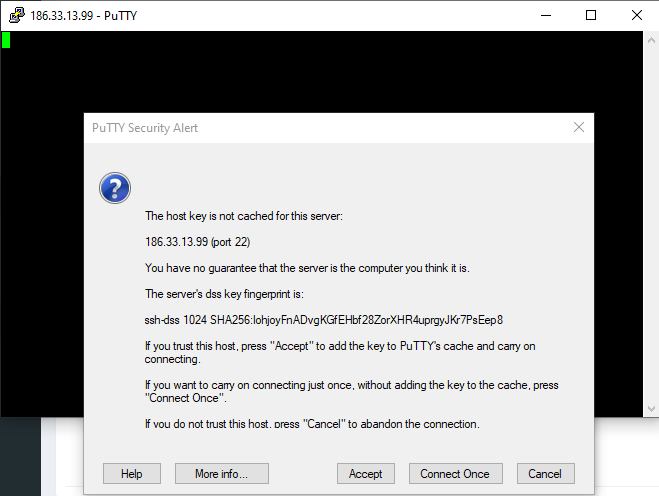
Task: Choose Connect Once
Action: pyautogui.click(x=456, y=474)
